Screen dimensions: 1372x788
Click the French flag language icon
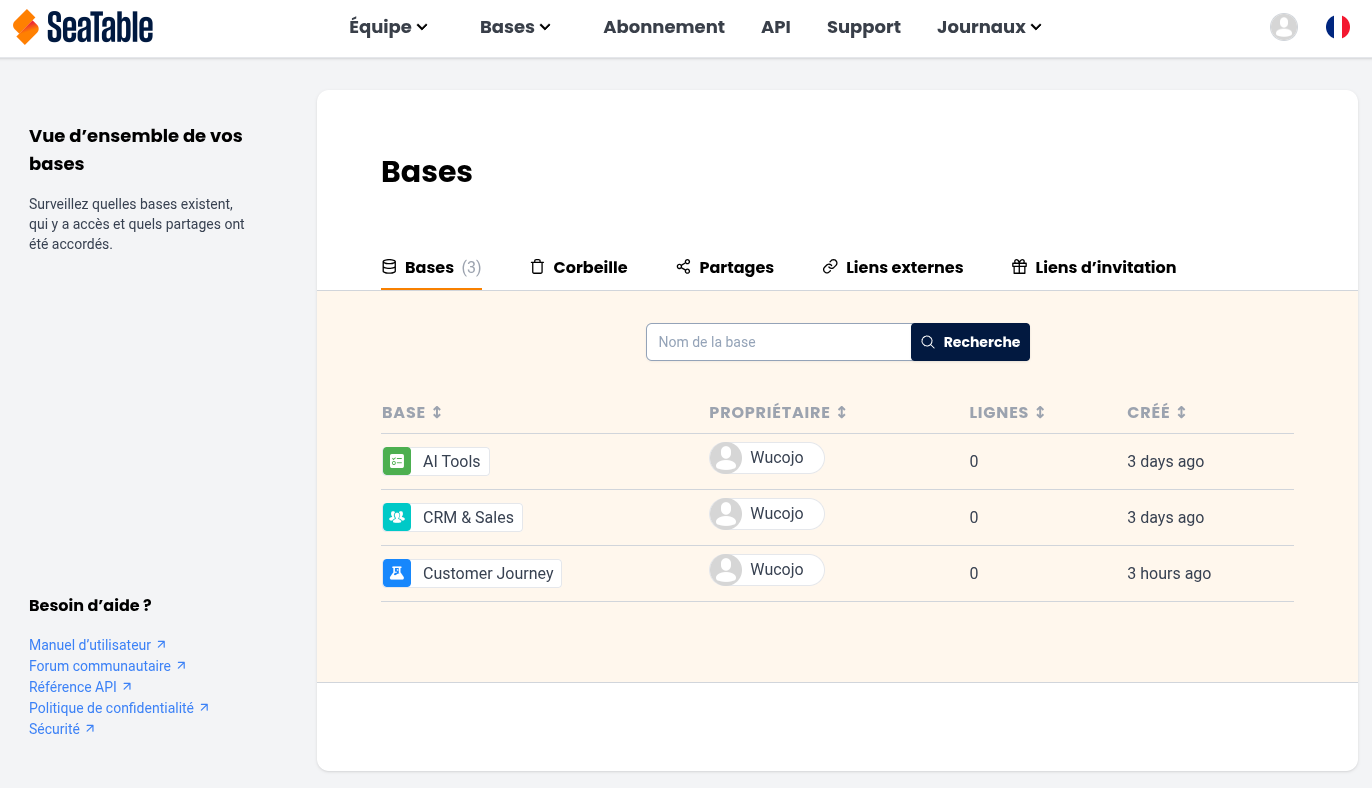pyautogui.click(x=1337, y=27)
